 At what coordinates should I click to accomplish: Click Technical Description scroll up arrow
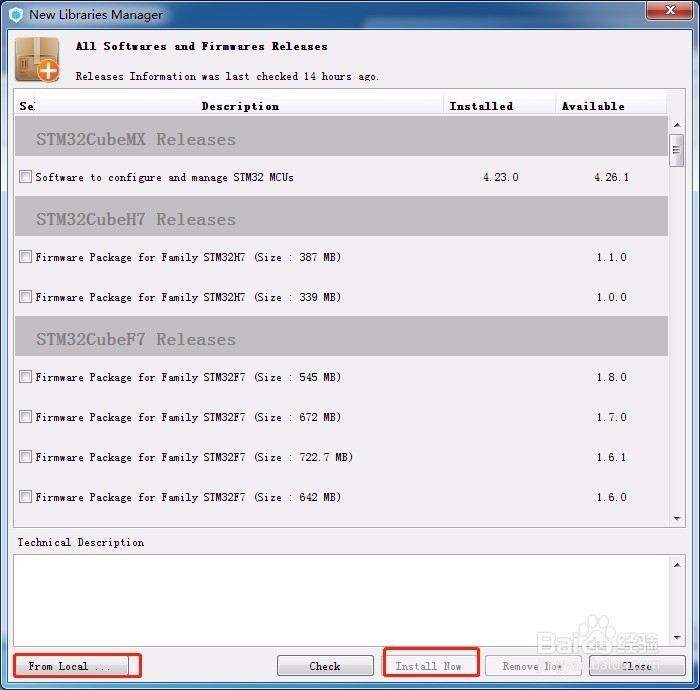(x=677, y=565)
